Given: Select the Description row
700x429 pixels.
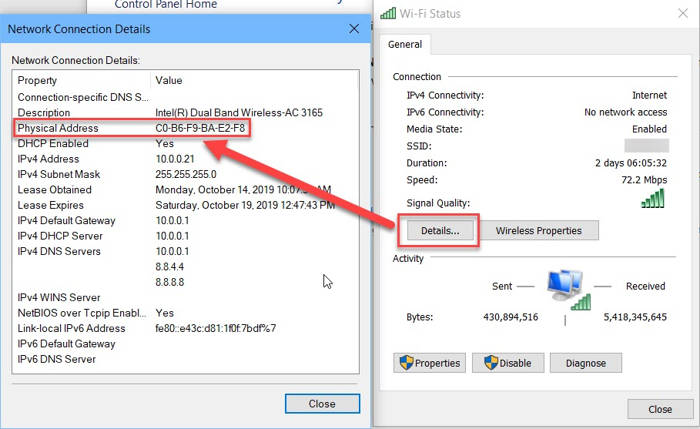Looking at the screenshot, I should (x=185, y=112).
